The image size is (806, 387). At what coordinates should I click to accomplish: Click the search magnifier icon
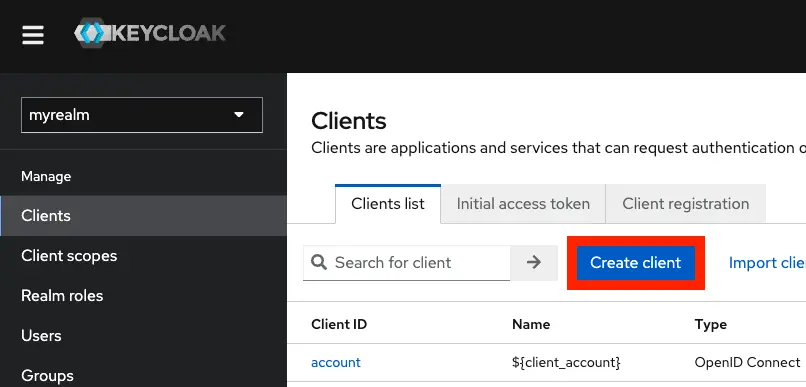pyautogui.click(x=319, y=263)
